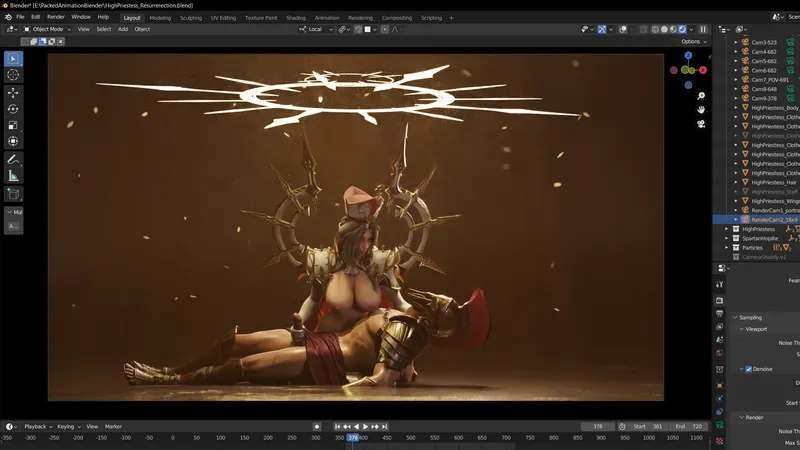The height and width of the screenshot is (450, 800).
Task: Toggle camera view icon in viewport
Action: point(701,124)
